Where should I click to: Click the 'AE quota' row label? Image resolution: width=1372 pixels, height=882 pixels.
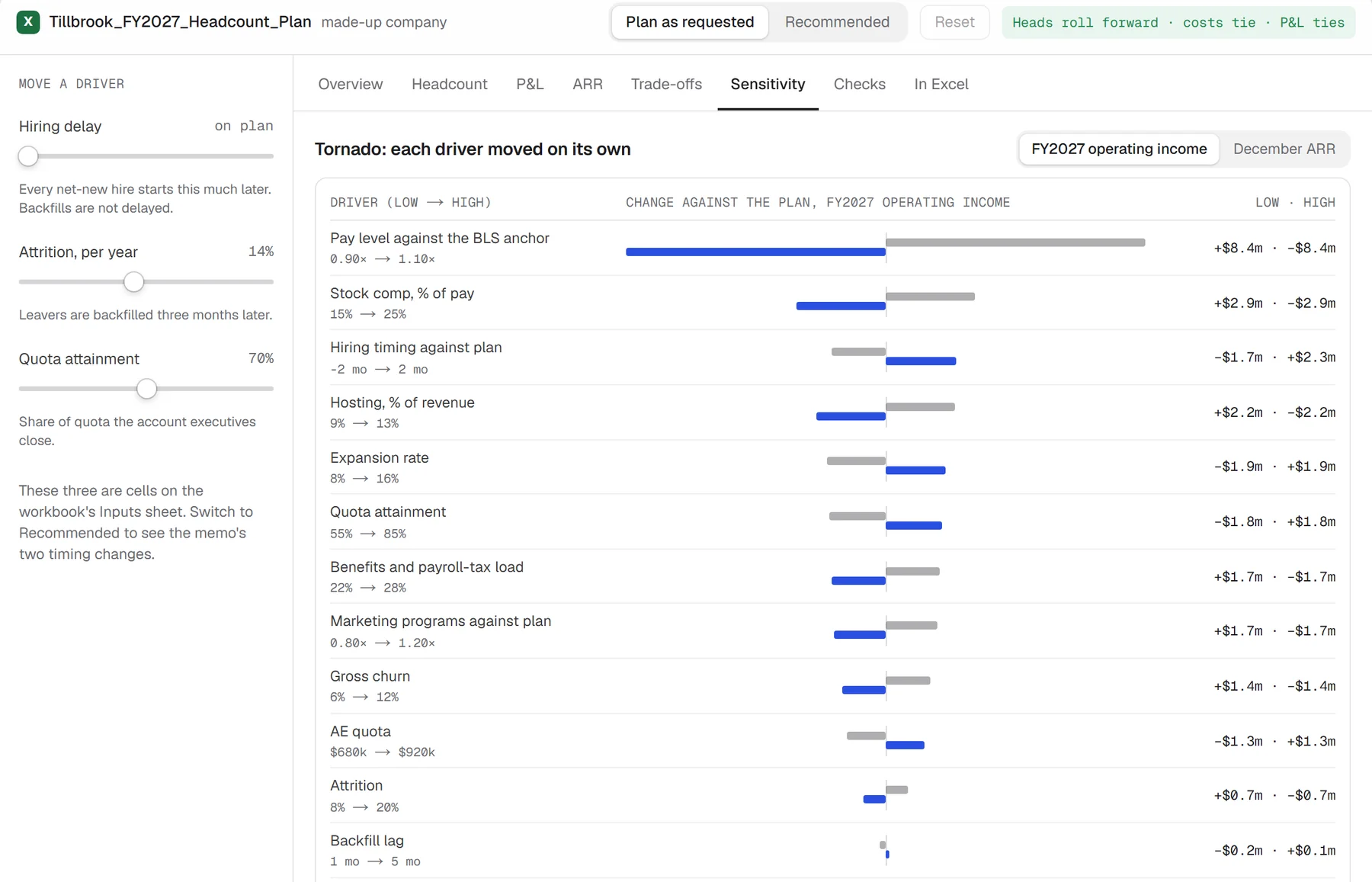360,731
